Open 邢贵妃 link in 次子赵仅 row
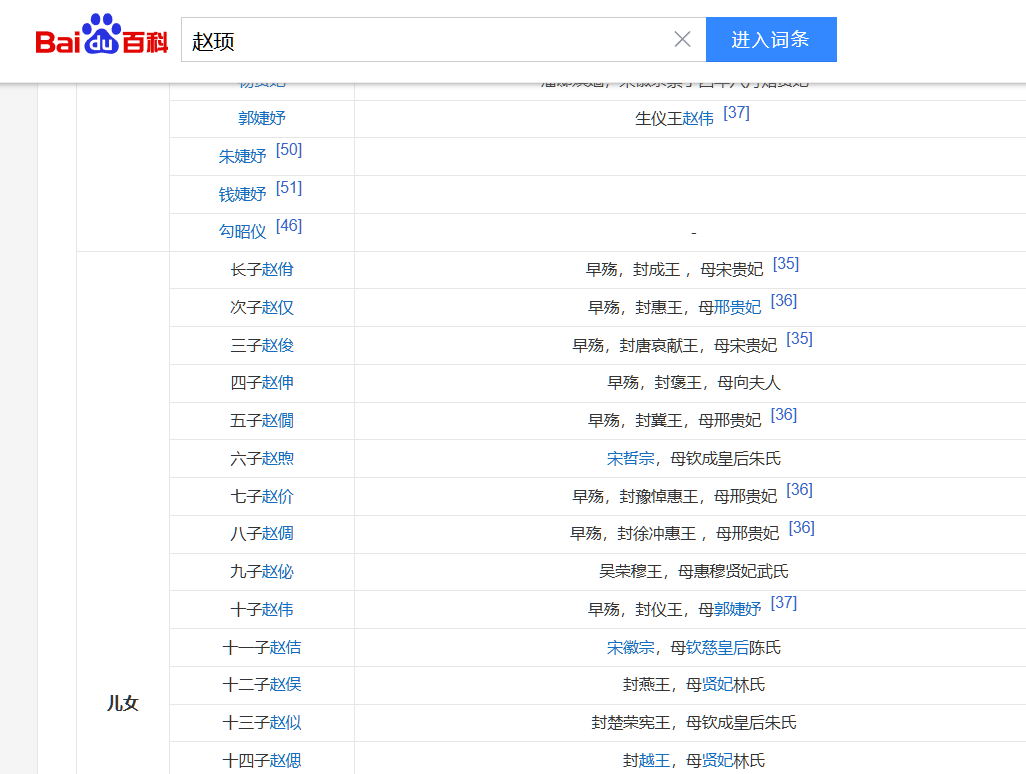The height and width of the screenshot is (774, 1026). point(737,307)
